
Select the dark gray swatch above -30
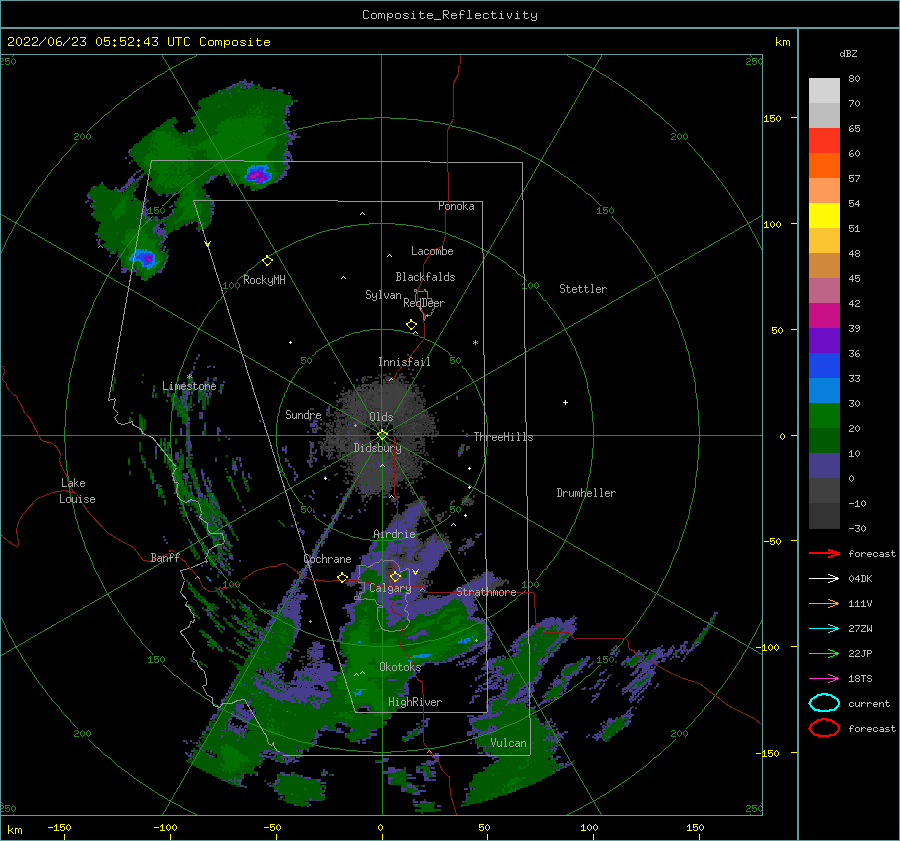824,516
